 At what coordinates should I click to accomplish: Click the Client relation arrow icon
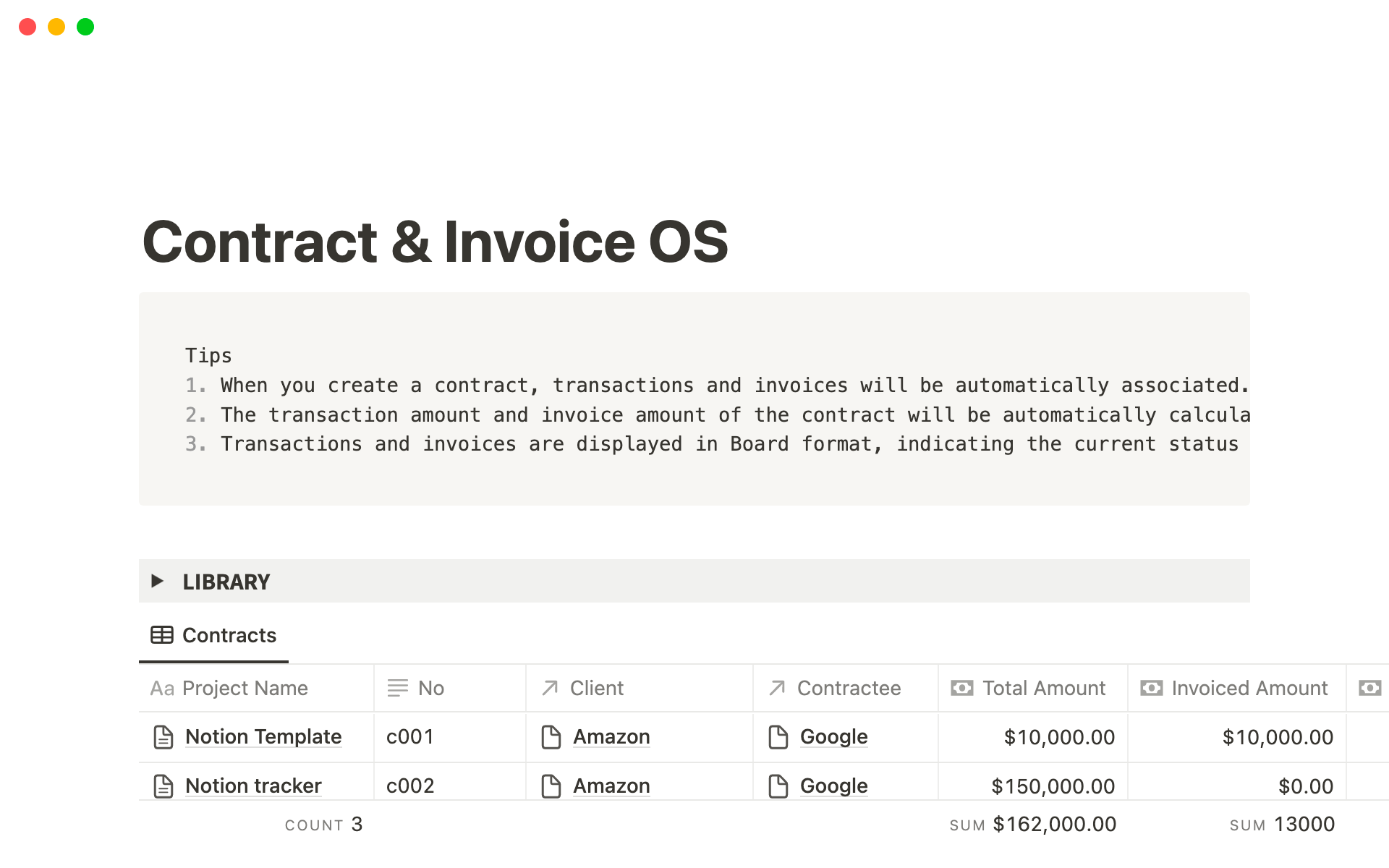pyautogui.click(x=550, y=688)
